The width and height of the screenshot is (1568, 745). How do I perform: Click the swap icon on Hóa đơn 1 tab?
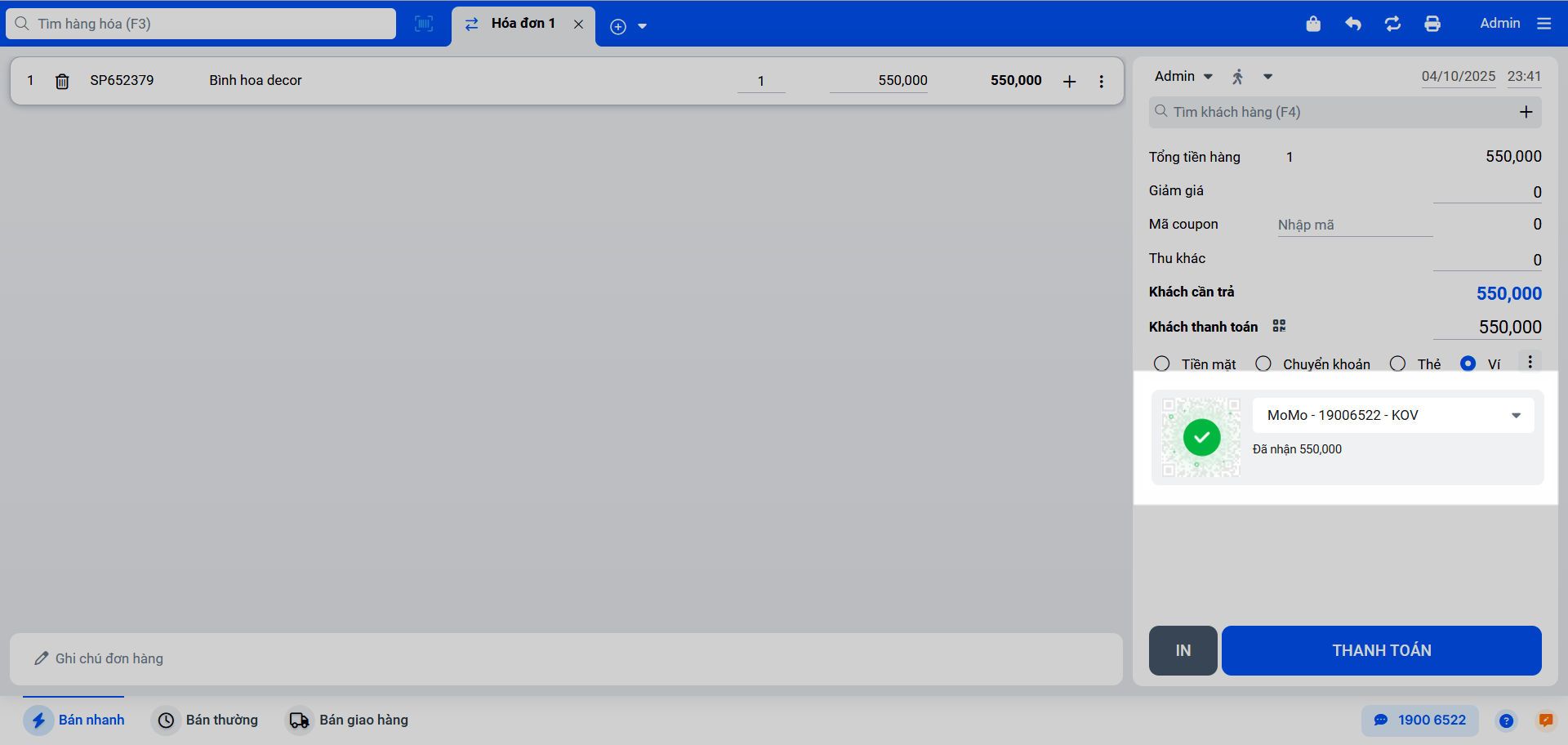point(471,24)
